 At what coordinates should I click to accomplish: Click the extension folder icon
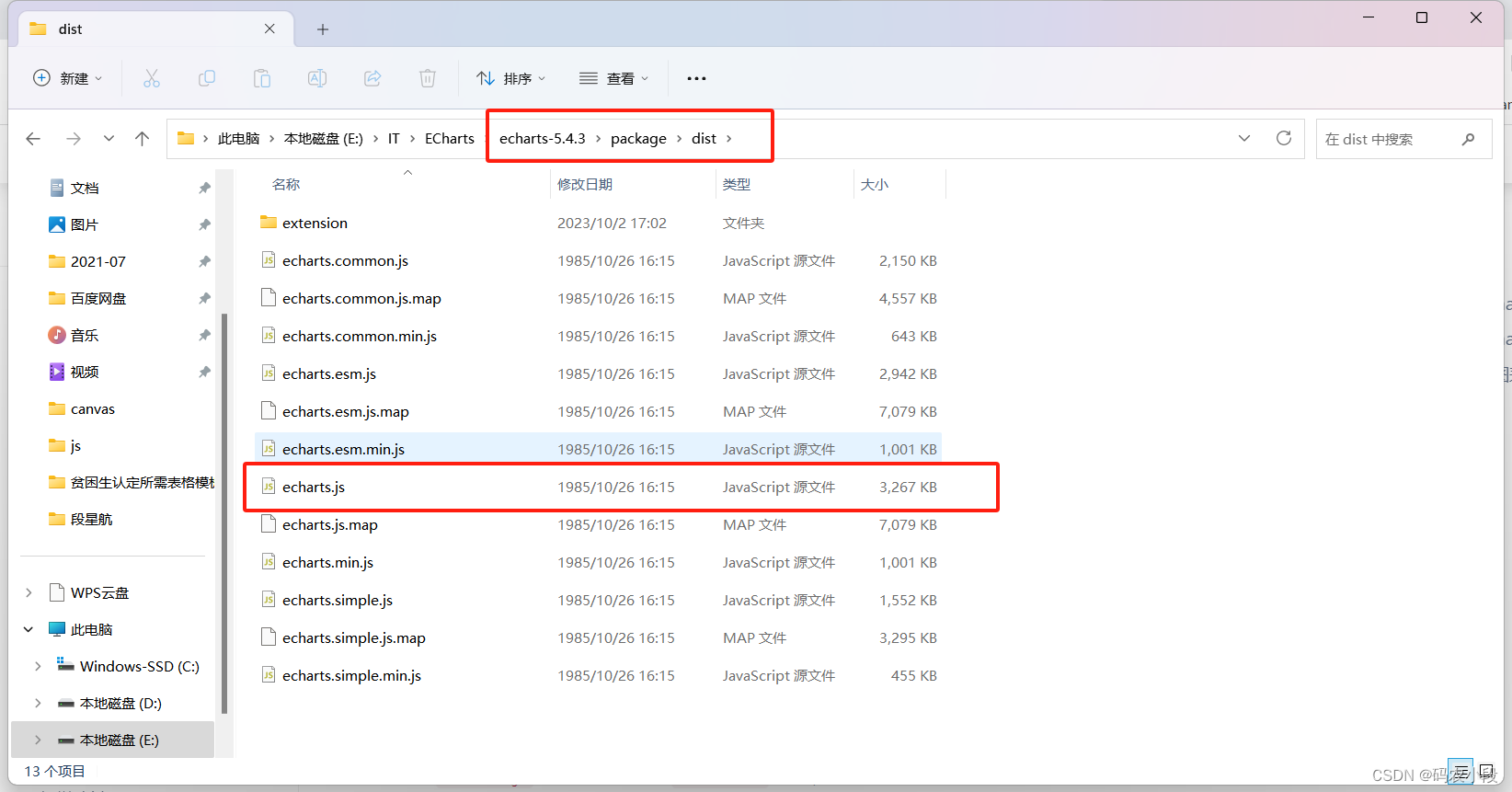269,223
